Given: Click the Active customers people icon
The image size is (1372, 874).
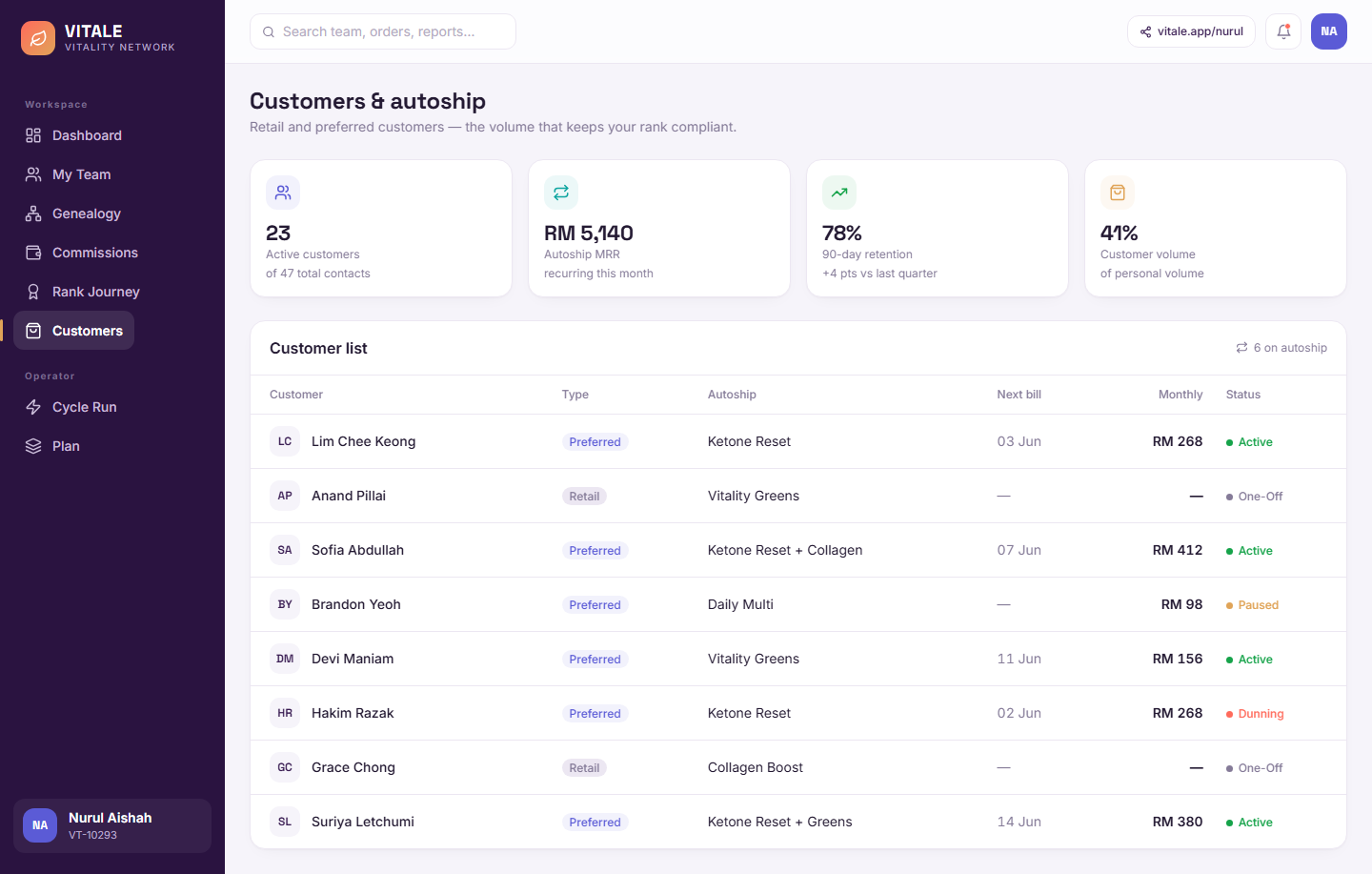Looking at the screenshot, I should (x=283, y=193).
